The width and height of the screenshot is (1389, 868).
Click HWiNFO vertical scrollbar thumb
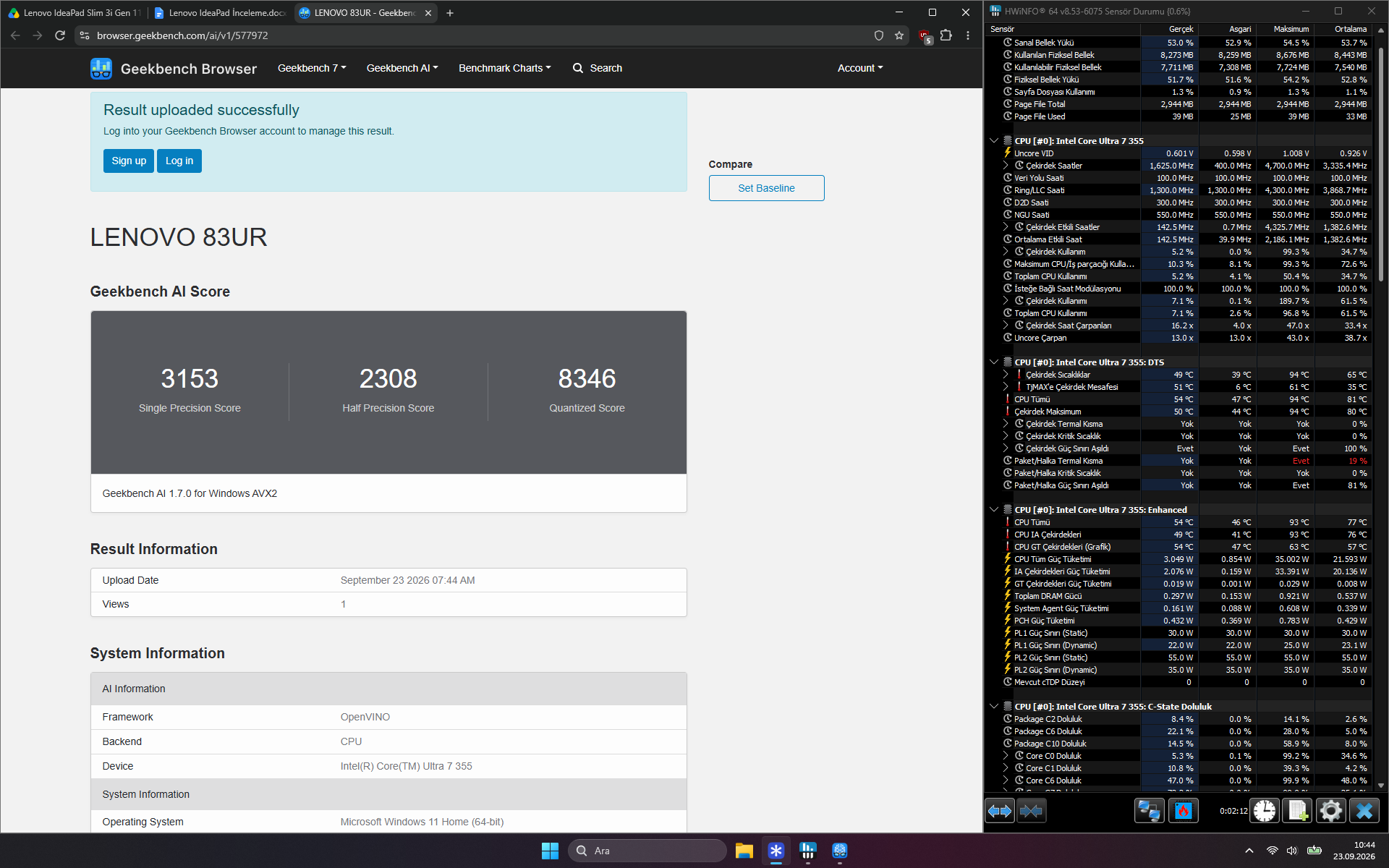[1380, 164]
